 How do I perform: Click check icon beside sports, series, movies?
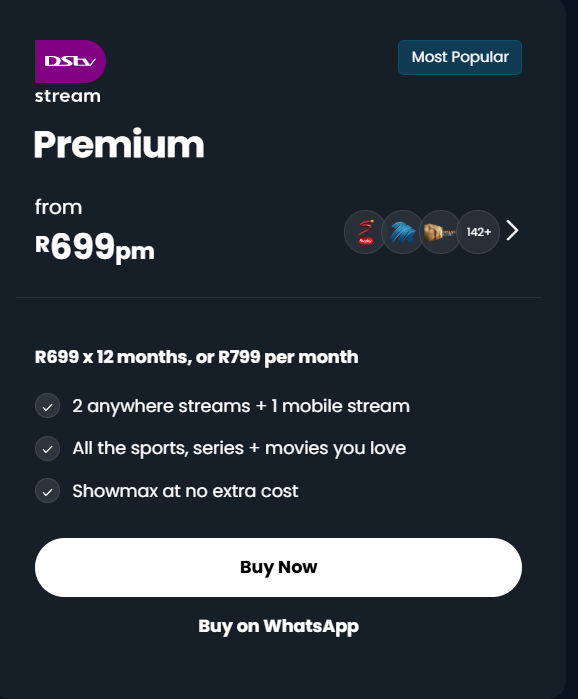coord(48,448)
